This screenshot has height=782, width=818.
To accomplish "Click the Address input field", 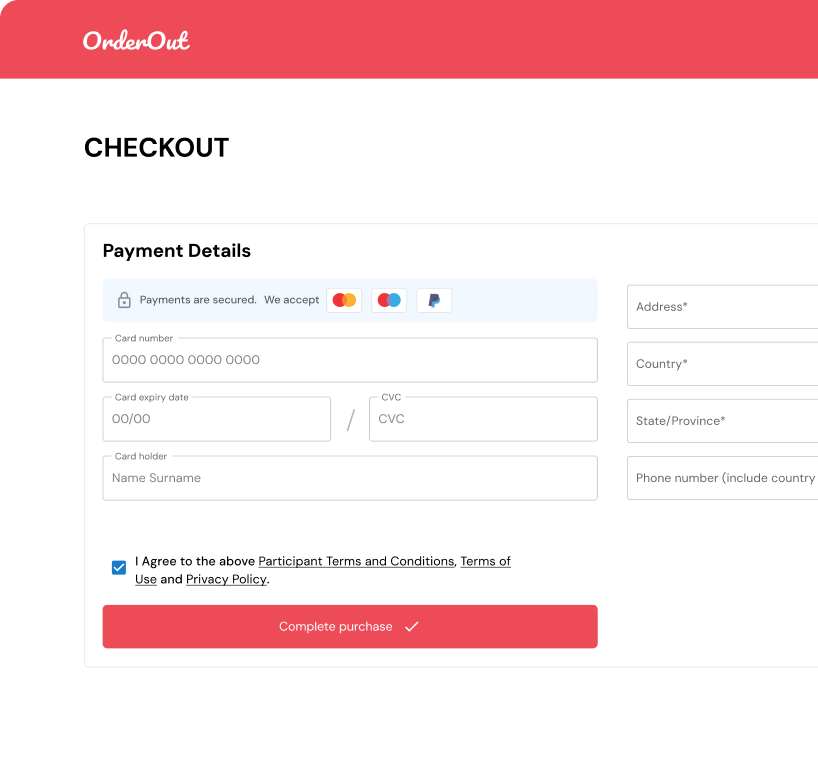I will (x=722, y=307).
